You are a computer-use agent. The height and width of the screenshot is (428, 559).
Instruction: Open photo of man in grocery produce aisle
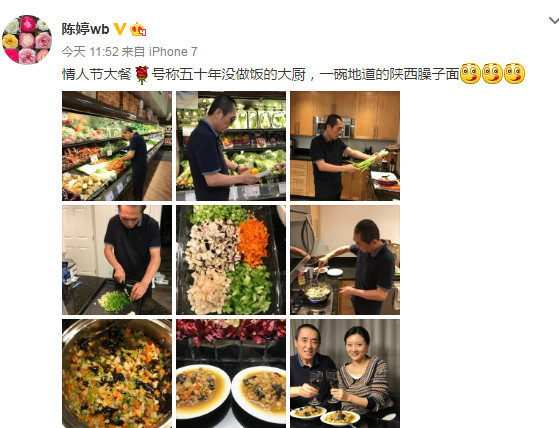point(117,146)
